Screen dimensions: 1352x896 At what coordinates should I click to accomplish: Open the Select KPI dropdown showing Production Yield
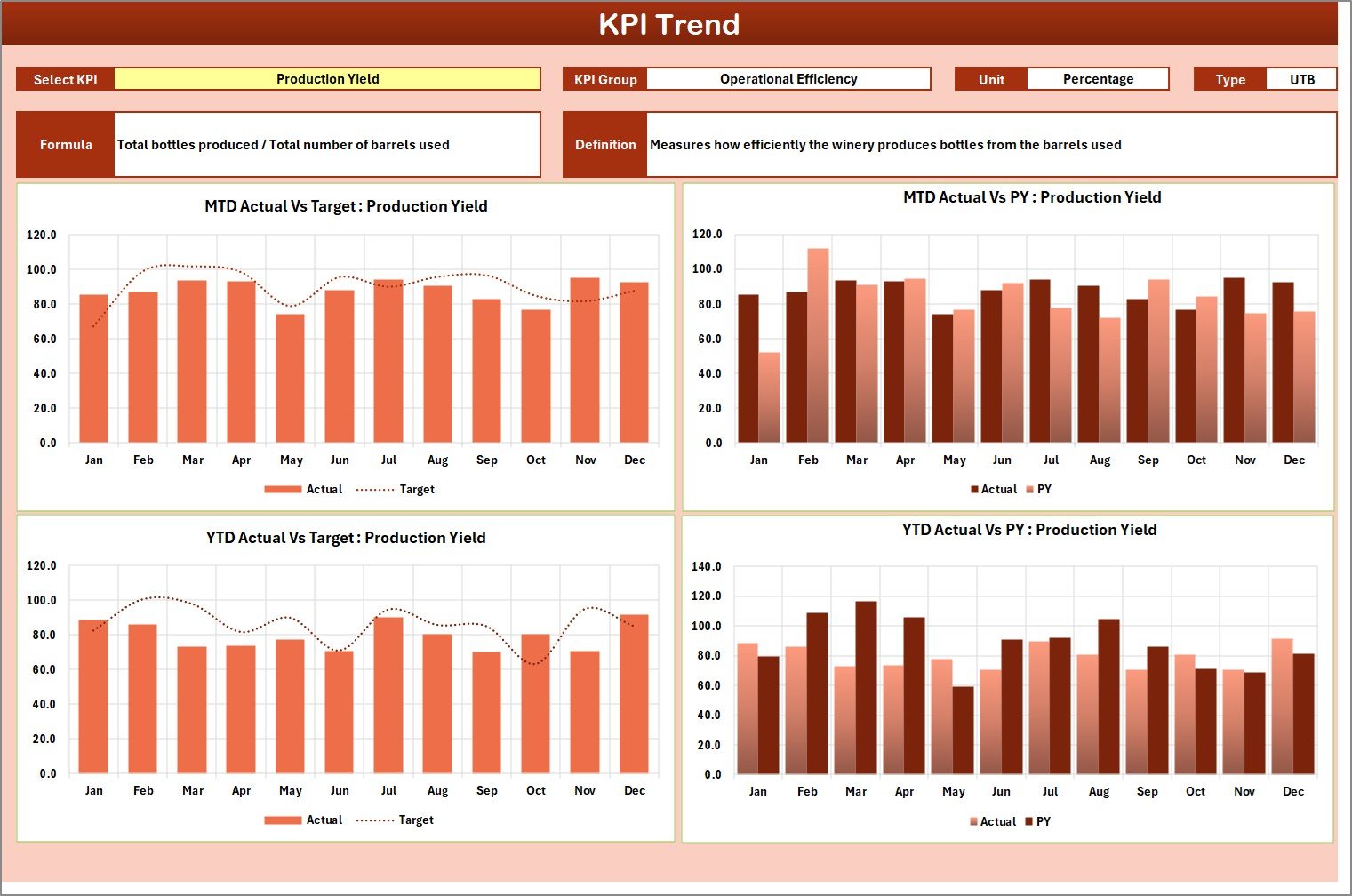point(329,78)
